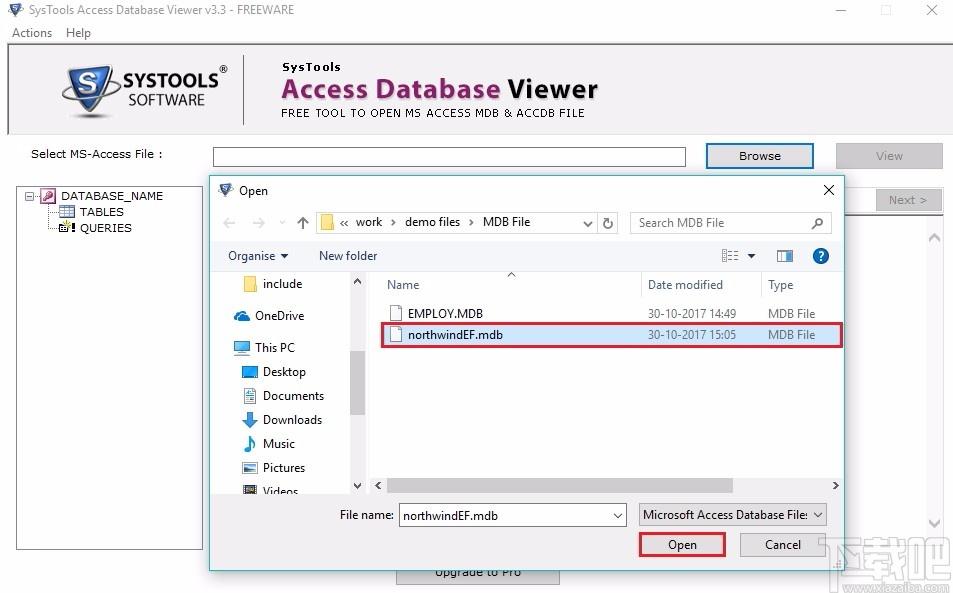Click the navigation pane vertical scrollbar
953x593 pixels.
coord(357,383)
